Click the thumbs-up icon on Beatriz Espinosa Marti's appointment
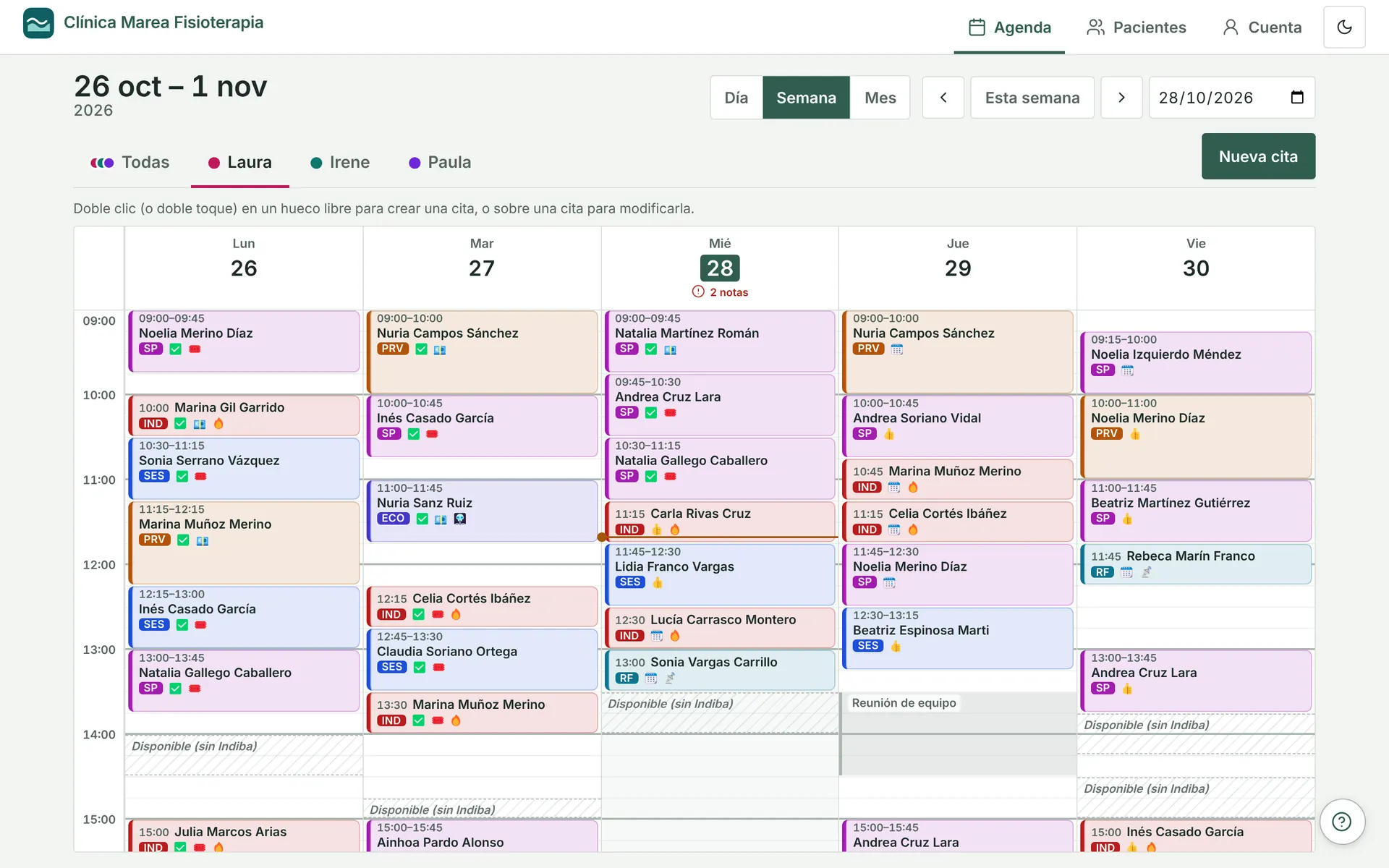Viewport: 1389px width, 868px height. [896, 646]
